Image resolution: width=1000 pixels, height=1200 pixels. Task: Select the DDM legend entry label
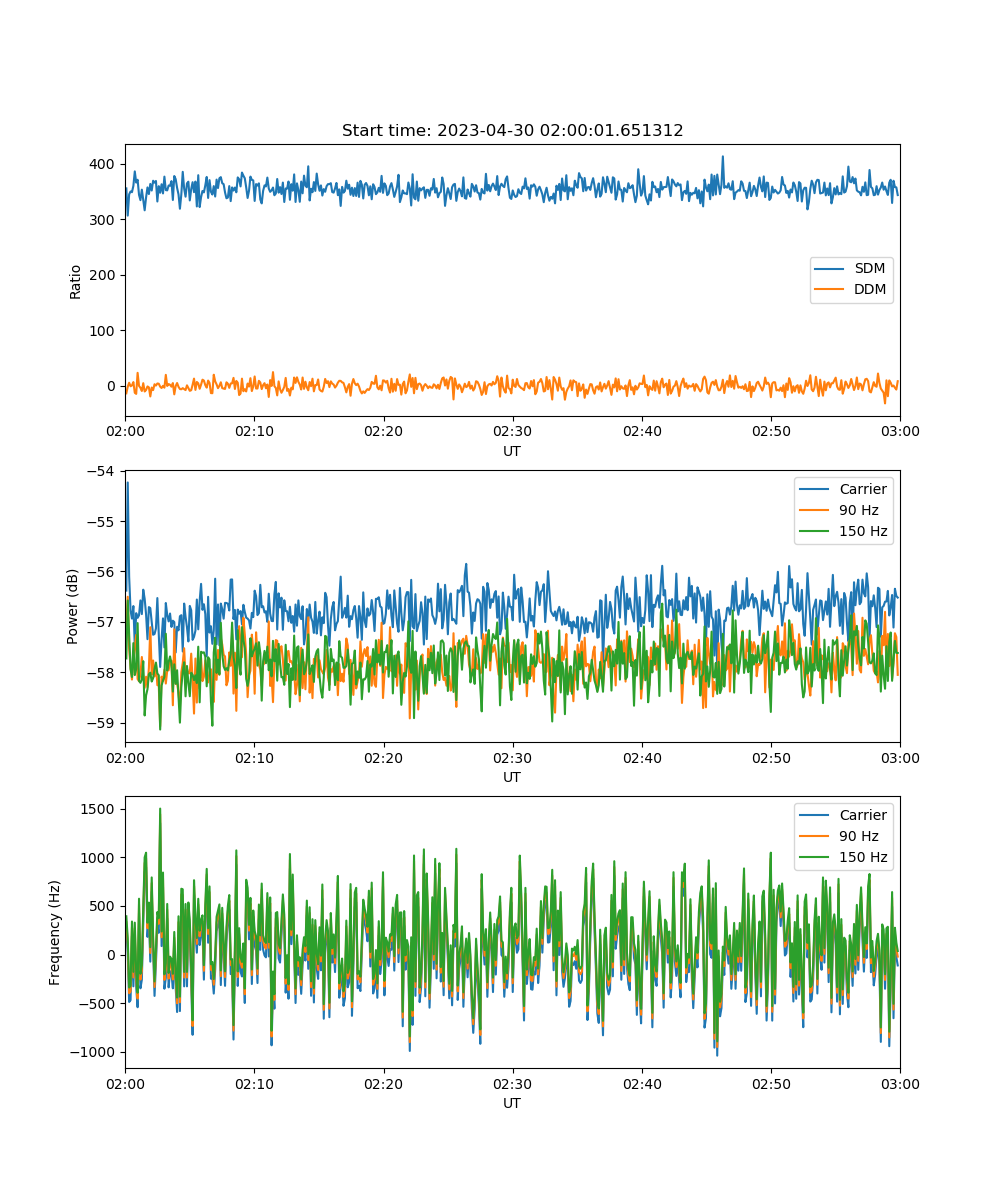pos(870,289)
